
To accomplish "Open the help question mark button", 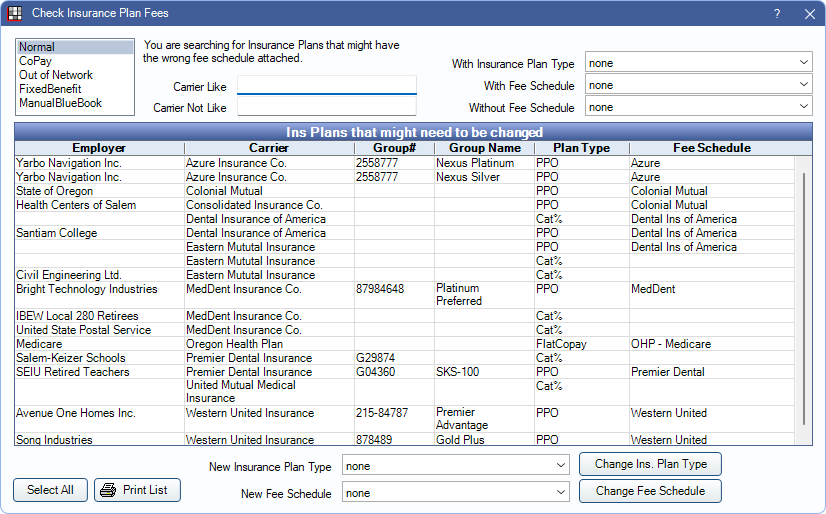I will 777,14.
